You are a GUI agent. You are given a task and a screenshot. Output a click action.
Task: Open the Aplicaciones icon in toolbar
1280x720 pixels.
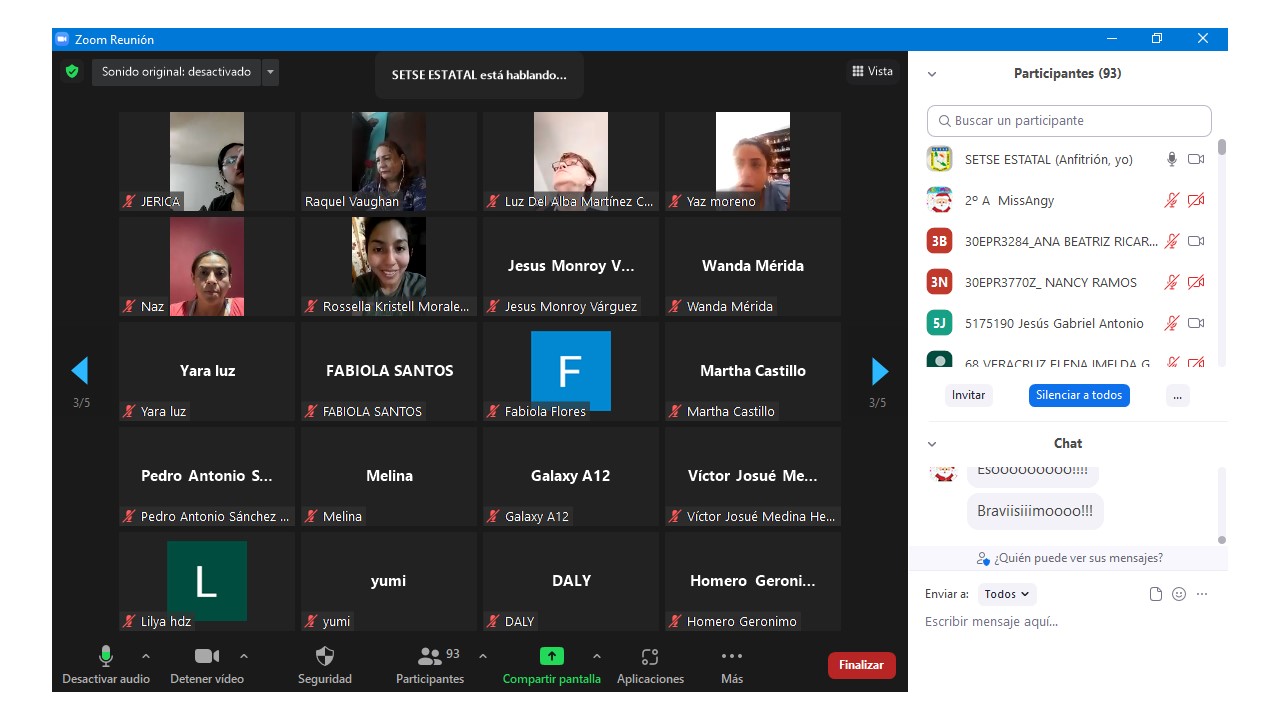650,657
